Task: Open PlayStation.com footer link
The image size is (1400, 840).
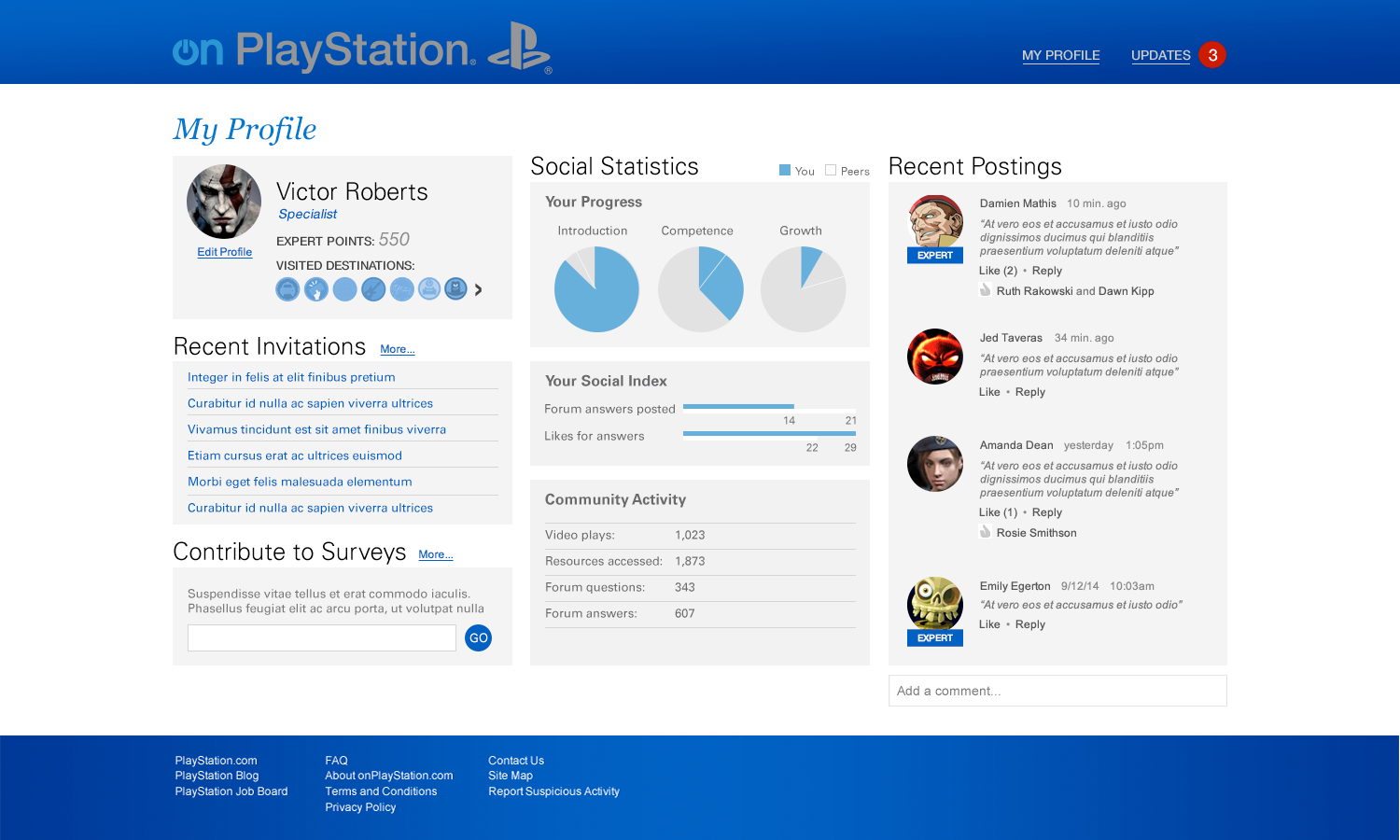Action: [216, 761]
